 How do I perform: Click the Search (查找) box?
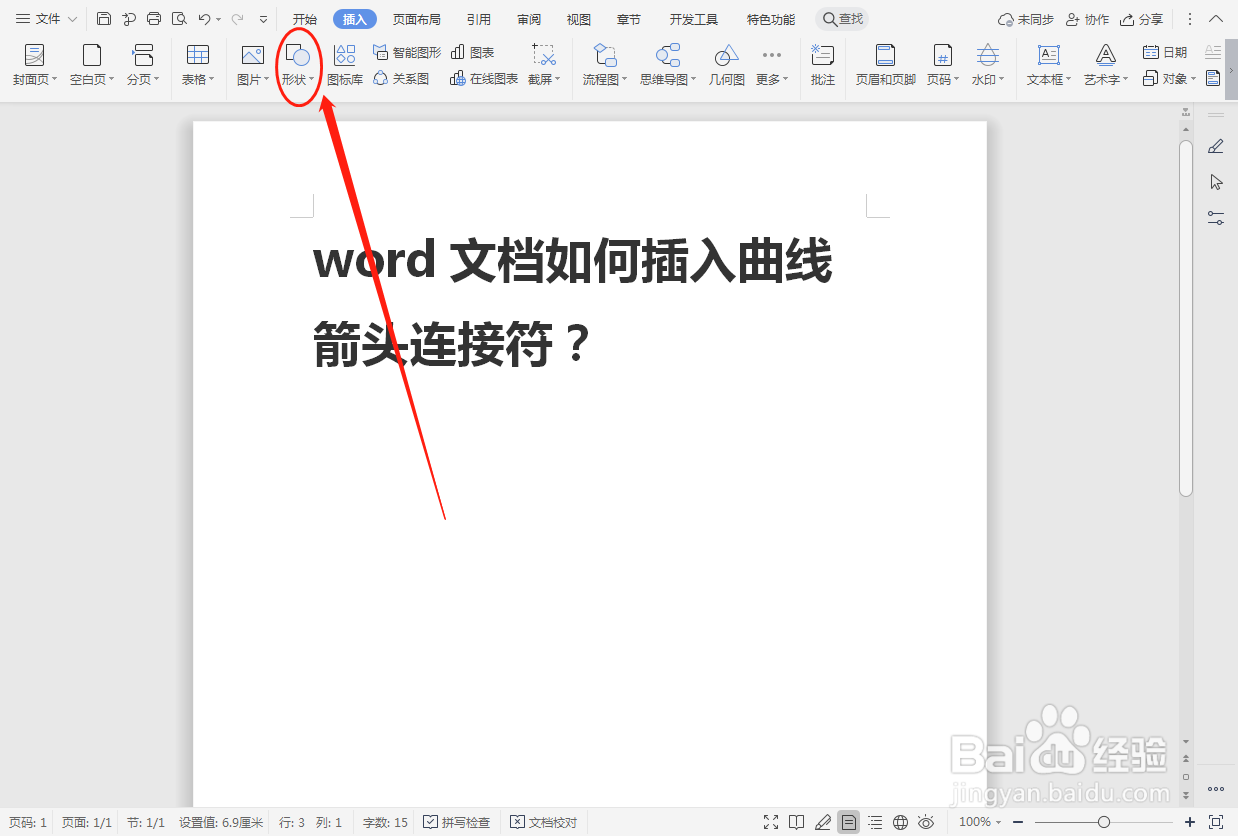point(842,19)
